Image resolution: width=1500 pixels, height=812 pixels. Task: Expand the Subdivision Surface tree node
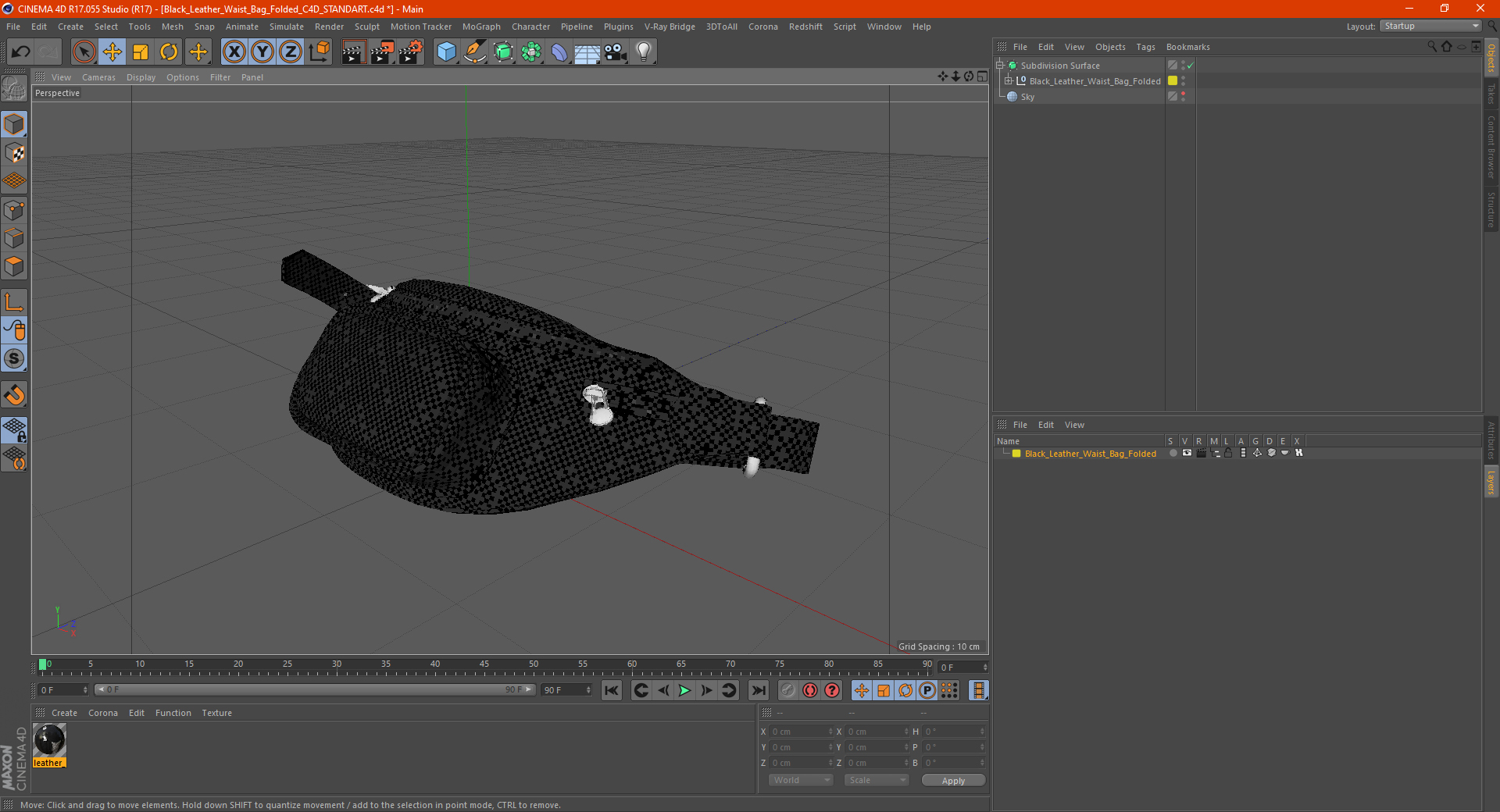tap(1000, 66)
